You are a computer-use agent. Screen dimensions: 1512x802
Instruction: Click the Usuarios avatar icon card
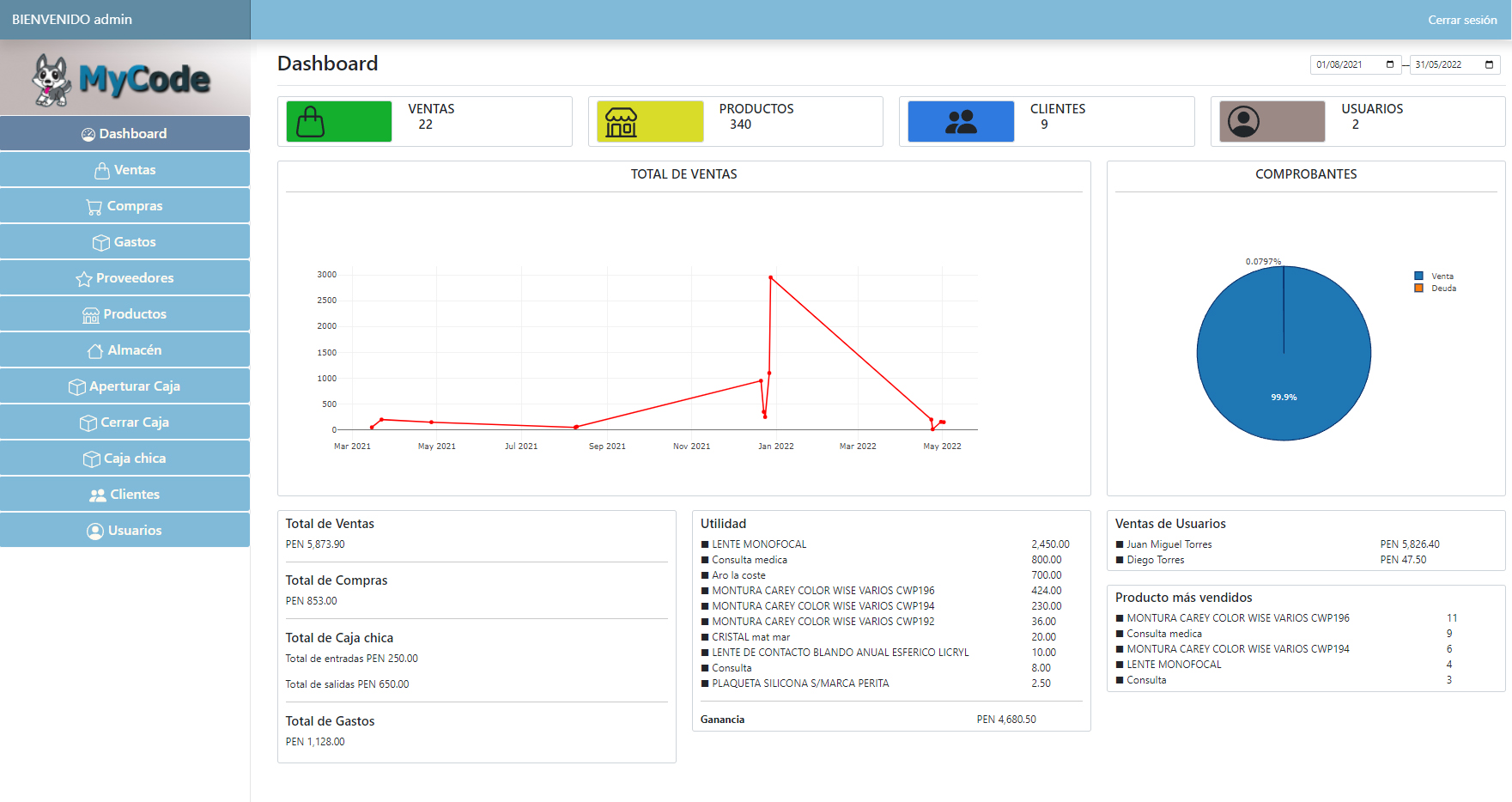point(1272,122)
